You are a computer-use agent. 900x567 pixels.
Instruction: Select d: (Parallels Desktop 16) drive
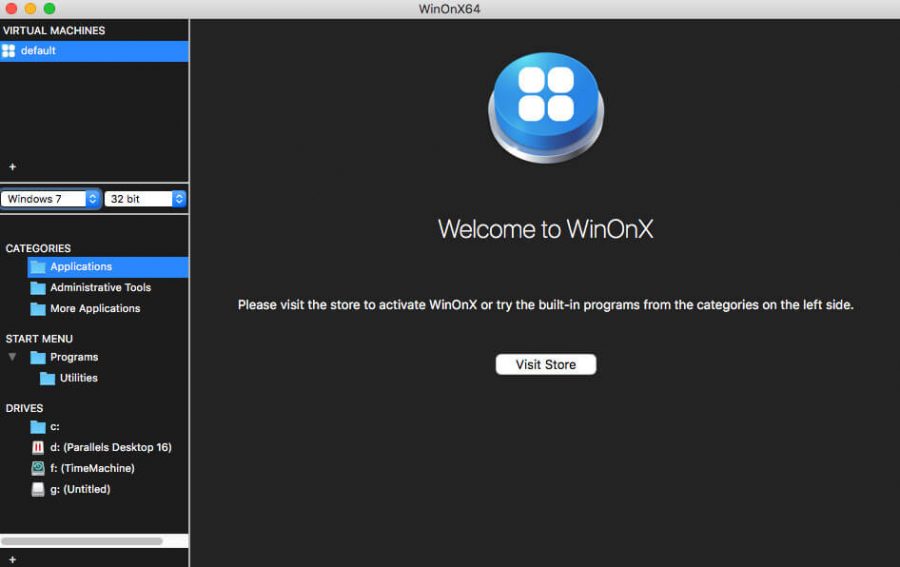(111, 447)
